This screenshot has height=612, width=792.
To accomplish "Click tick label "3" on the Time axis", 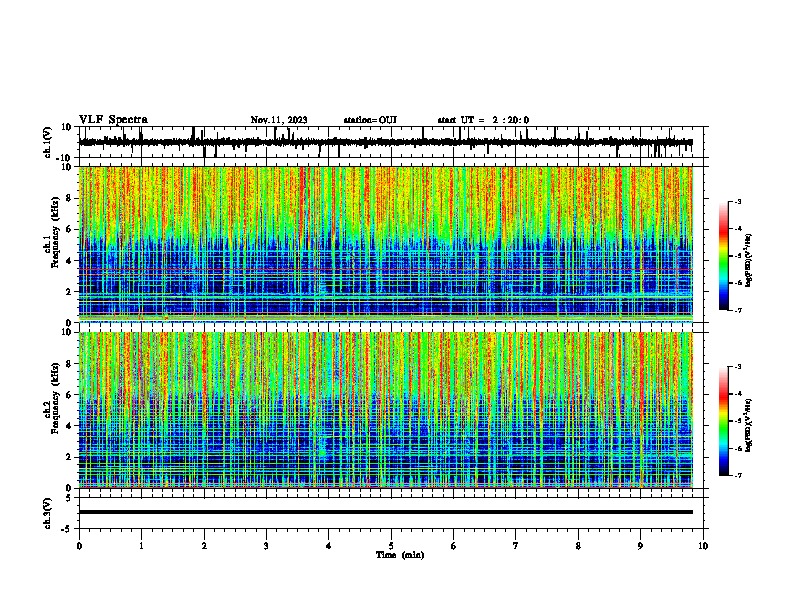I will pos(266,546).
